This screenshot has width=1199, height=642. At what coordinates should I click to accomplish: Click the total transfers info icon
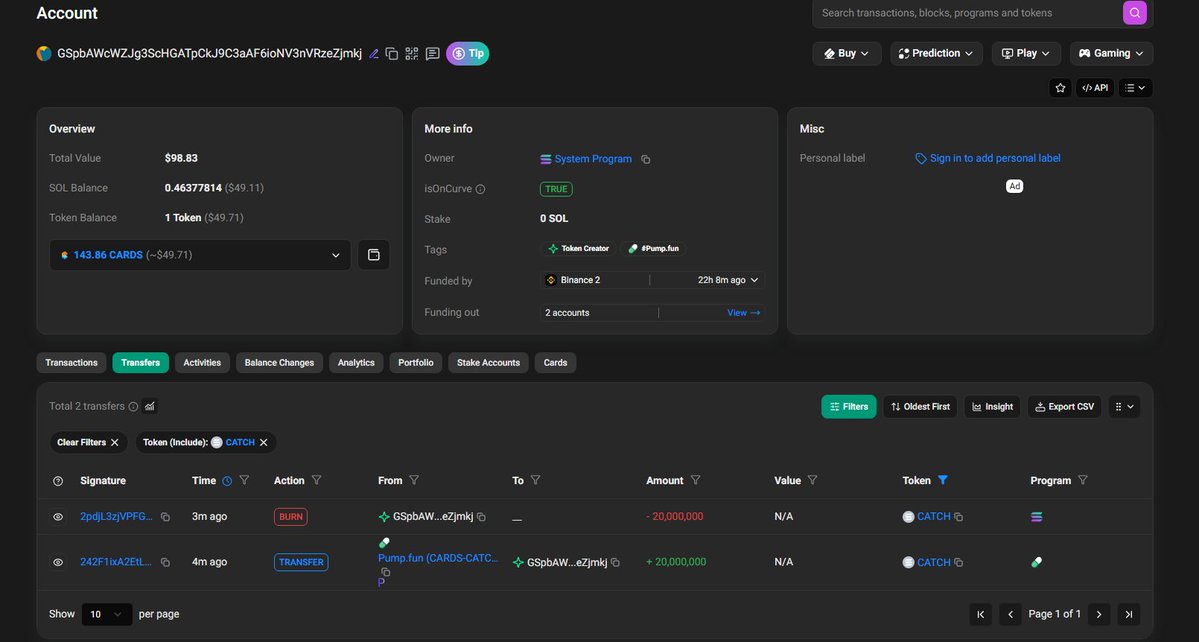pyautogui.click(x=133, y=407)
